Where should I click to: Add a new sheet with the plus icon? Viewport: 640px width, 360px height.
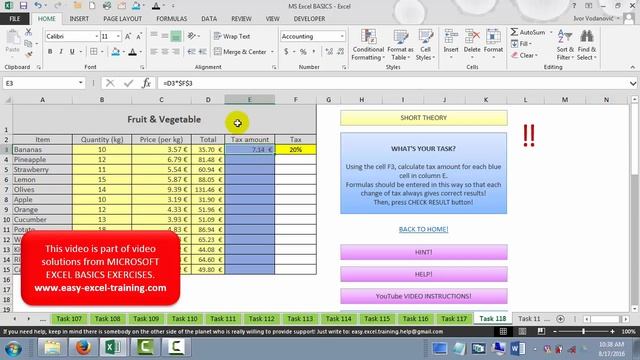(x=560, y=319)
